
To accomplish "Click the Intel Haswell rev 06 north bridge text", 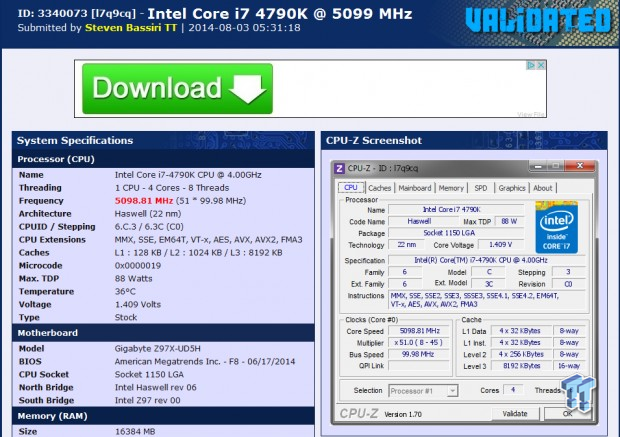I will point(155,387).
